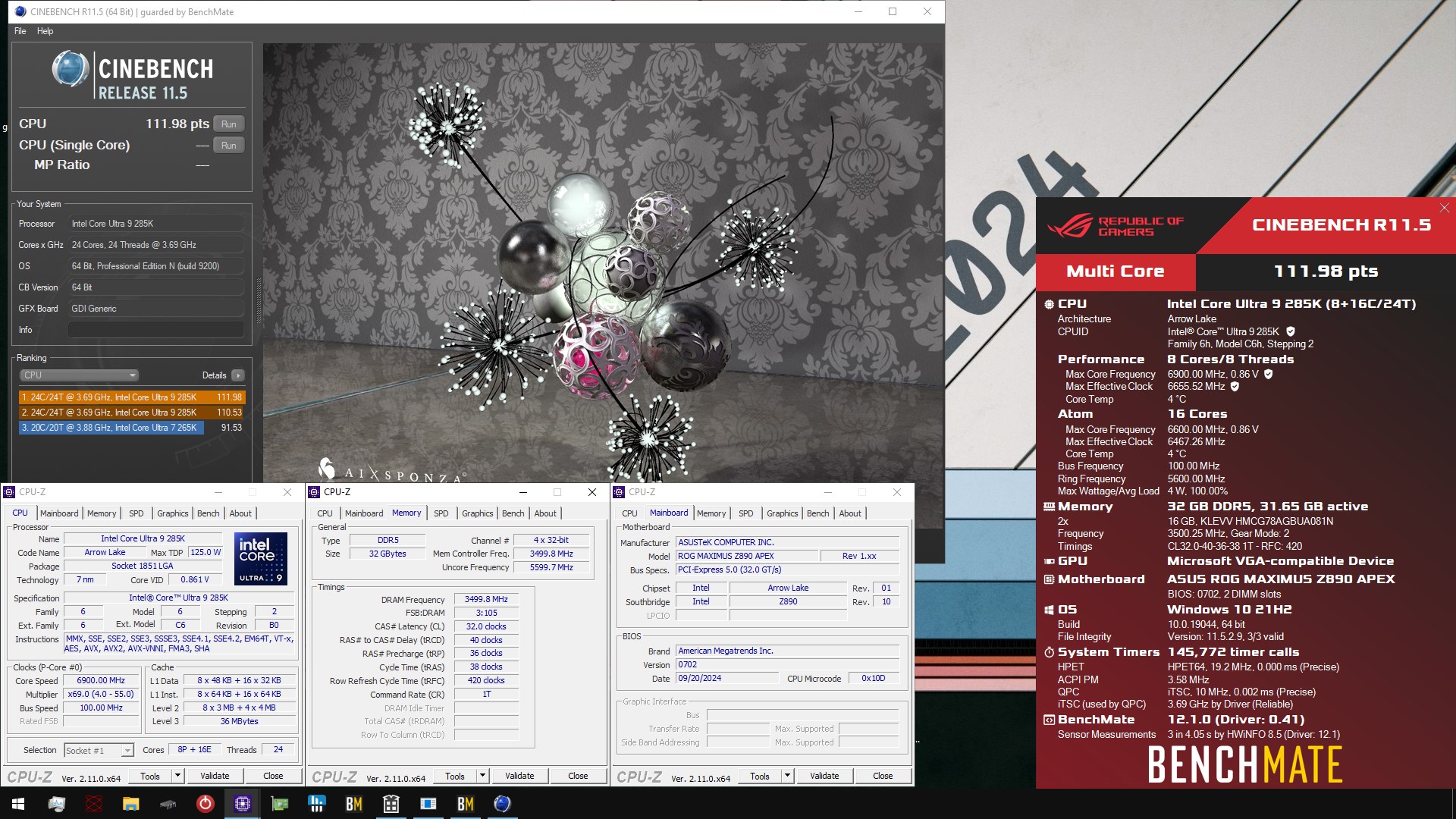The width and height of the screenshot is (1456, 819).
Task: Close the BenchMate result panel with the X
Action: point(1444,208)
